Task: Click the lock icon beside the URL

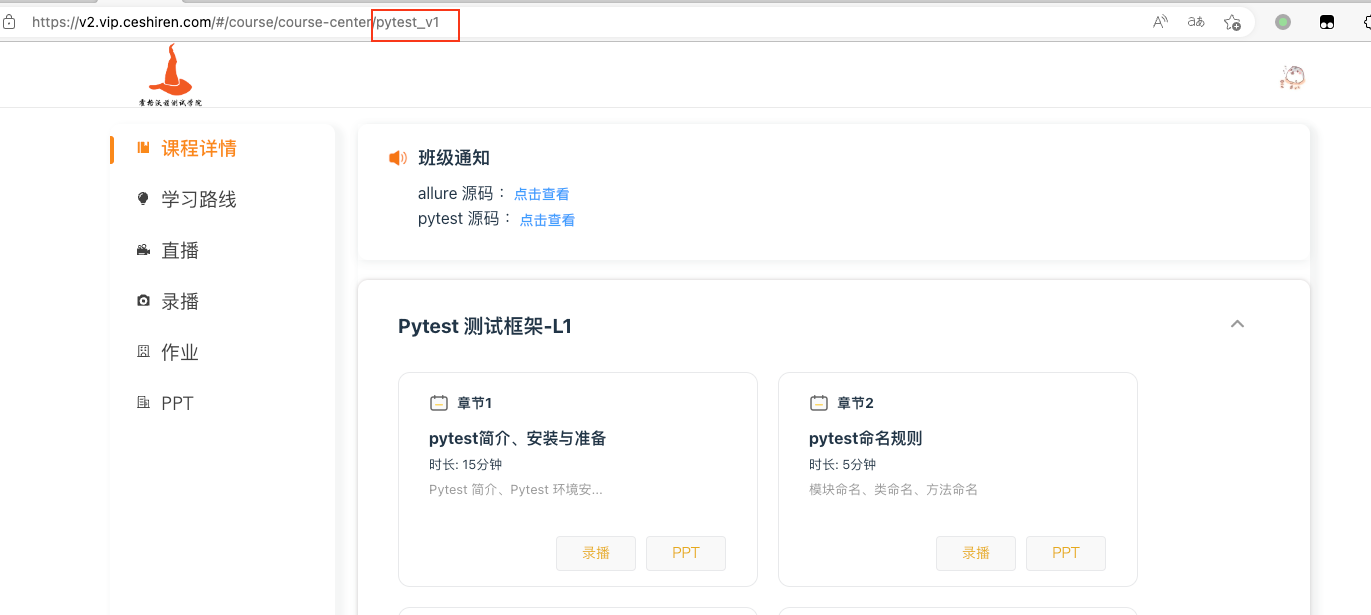Action: coord(10,22)
